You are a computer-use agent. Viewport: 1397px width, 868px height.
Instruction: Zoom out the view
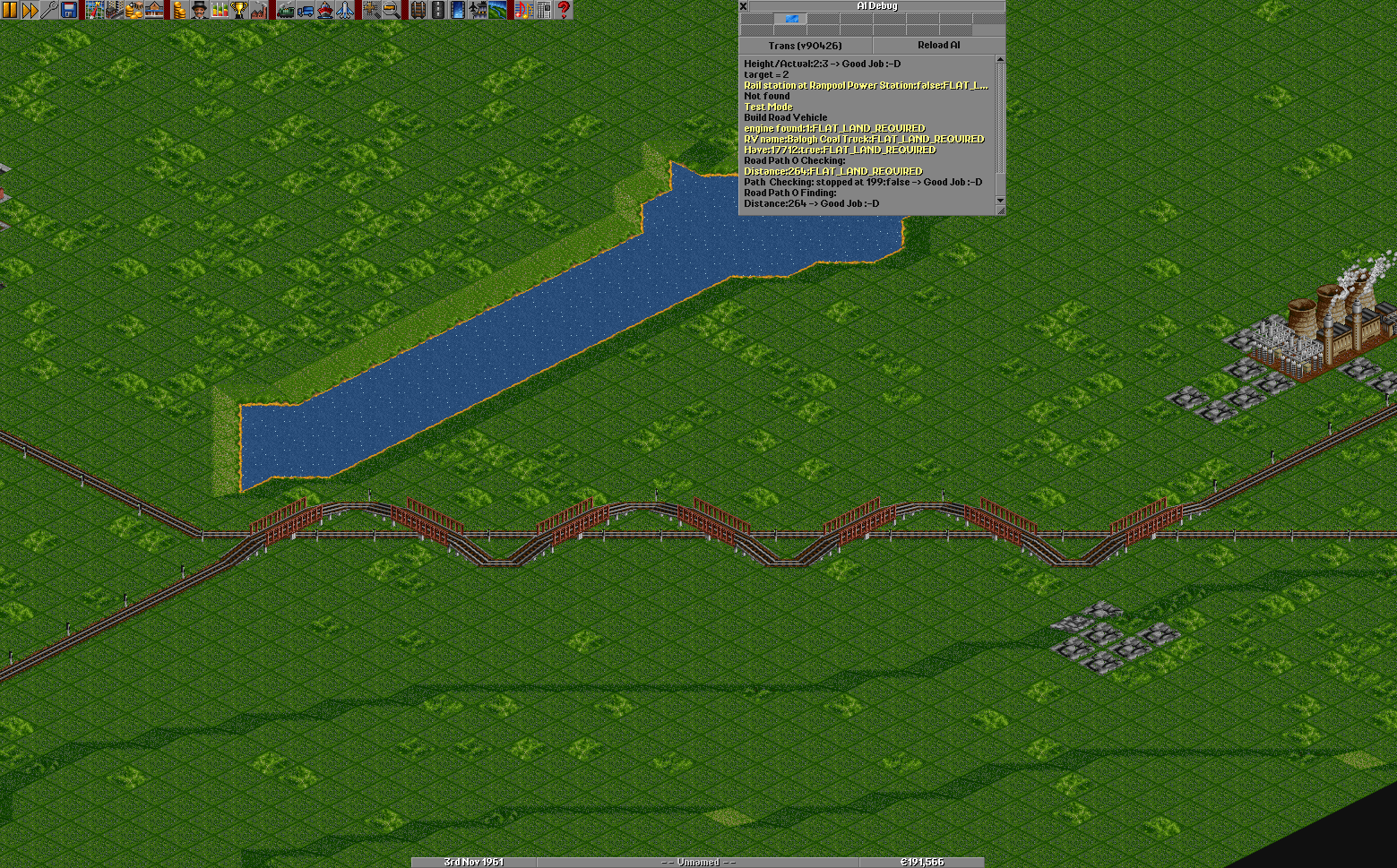(x=391, y=10)
